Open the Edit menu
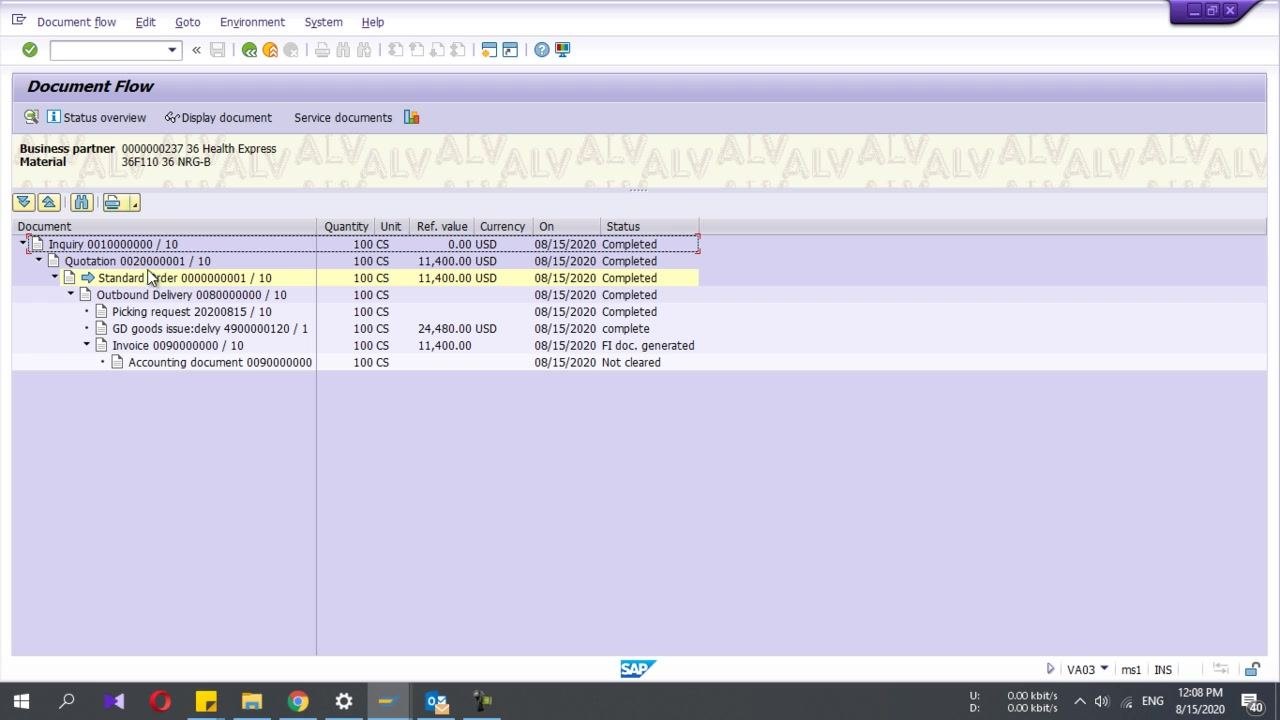Image resolution: width=1280 pixels, height=720 pixels. click(x=145, y=22)
